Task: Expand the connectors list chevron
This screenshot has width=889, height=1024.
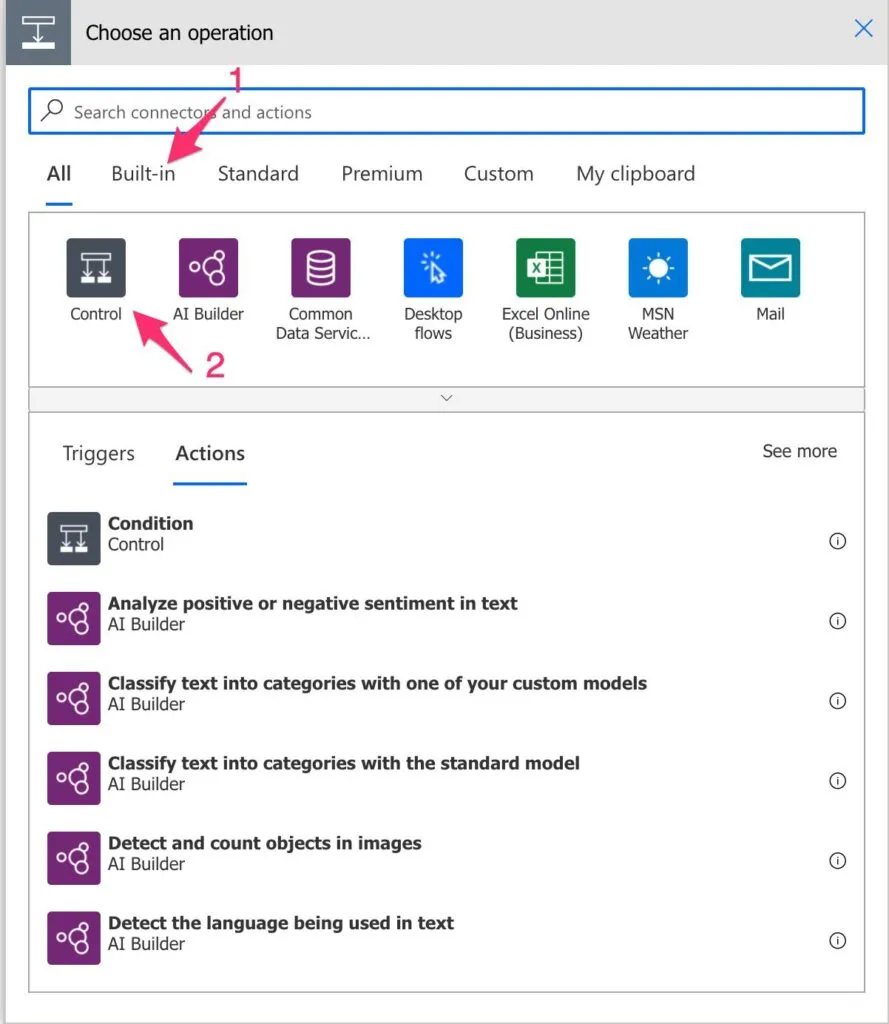Action: tap(446, 398)
